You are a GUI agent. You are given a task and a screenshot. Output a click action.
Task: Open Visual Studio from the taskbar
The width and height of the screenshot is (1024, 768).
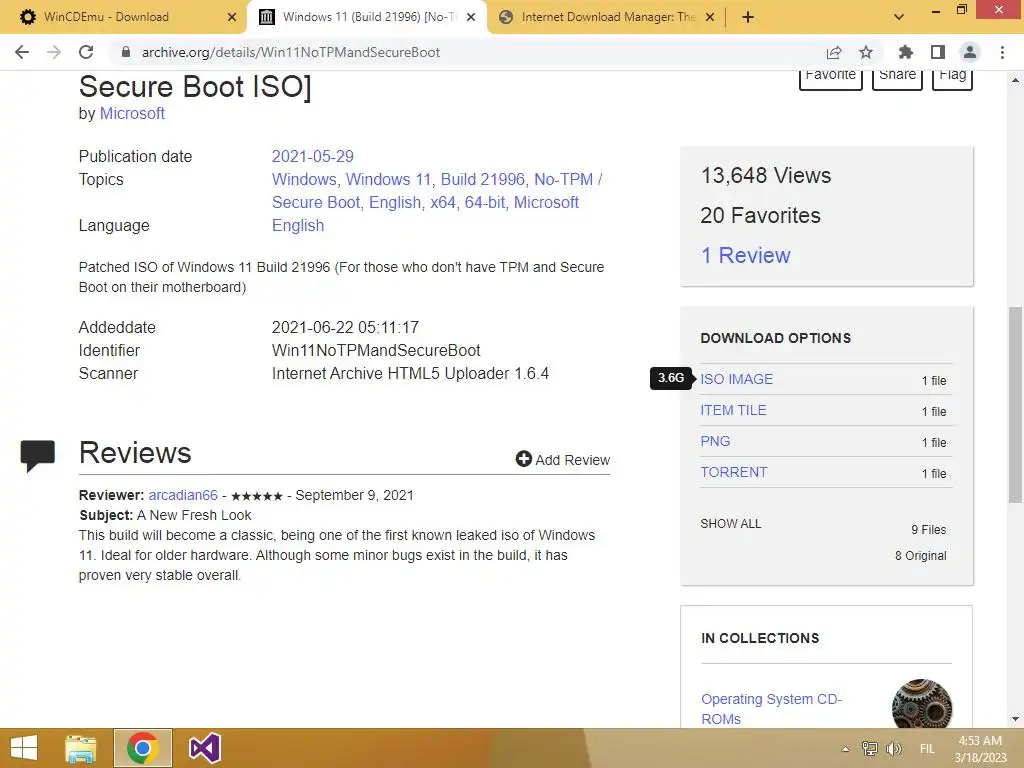tap(204, 748)
